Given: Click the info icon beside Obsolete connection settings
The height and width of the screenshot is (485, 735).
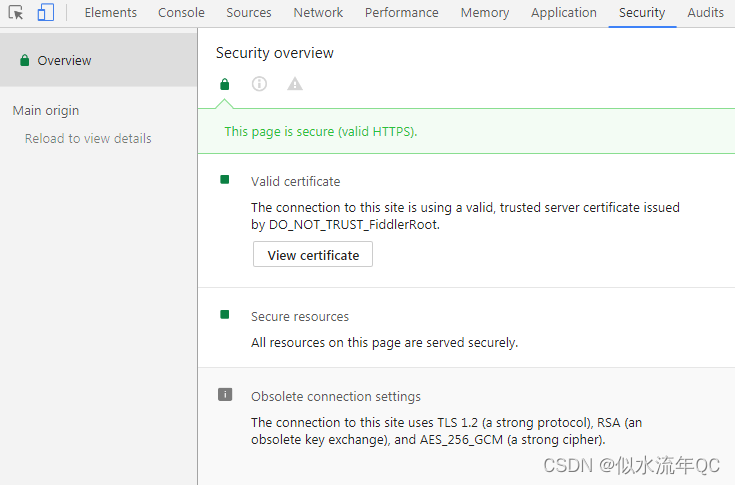Looking at the screenshot, I should click(225, 395).
